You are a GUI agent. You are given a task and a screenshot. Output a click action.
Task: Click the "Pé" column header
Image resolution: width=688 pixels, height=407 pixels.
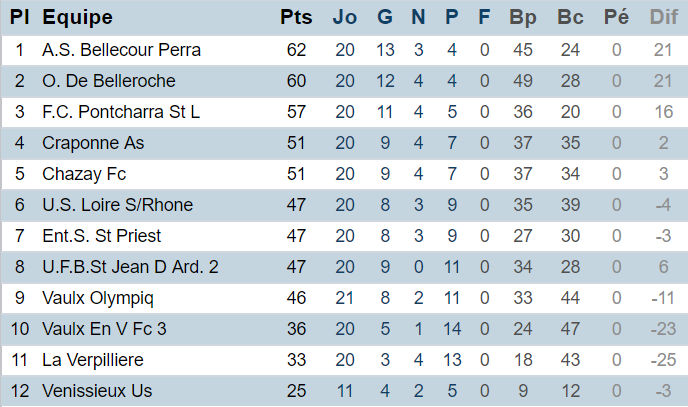(617, 17)
